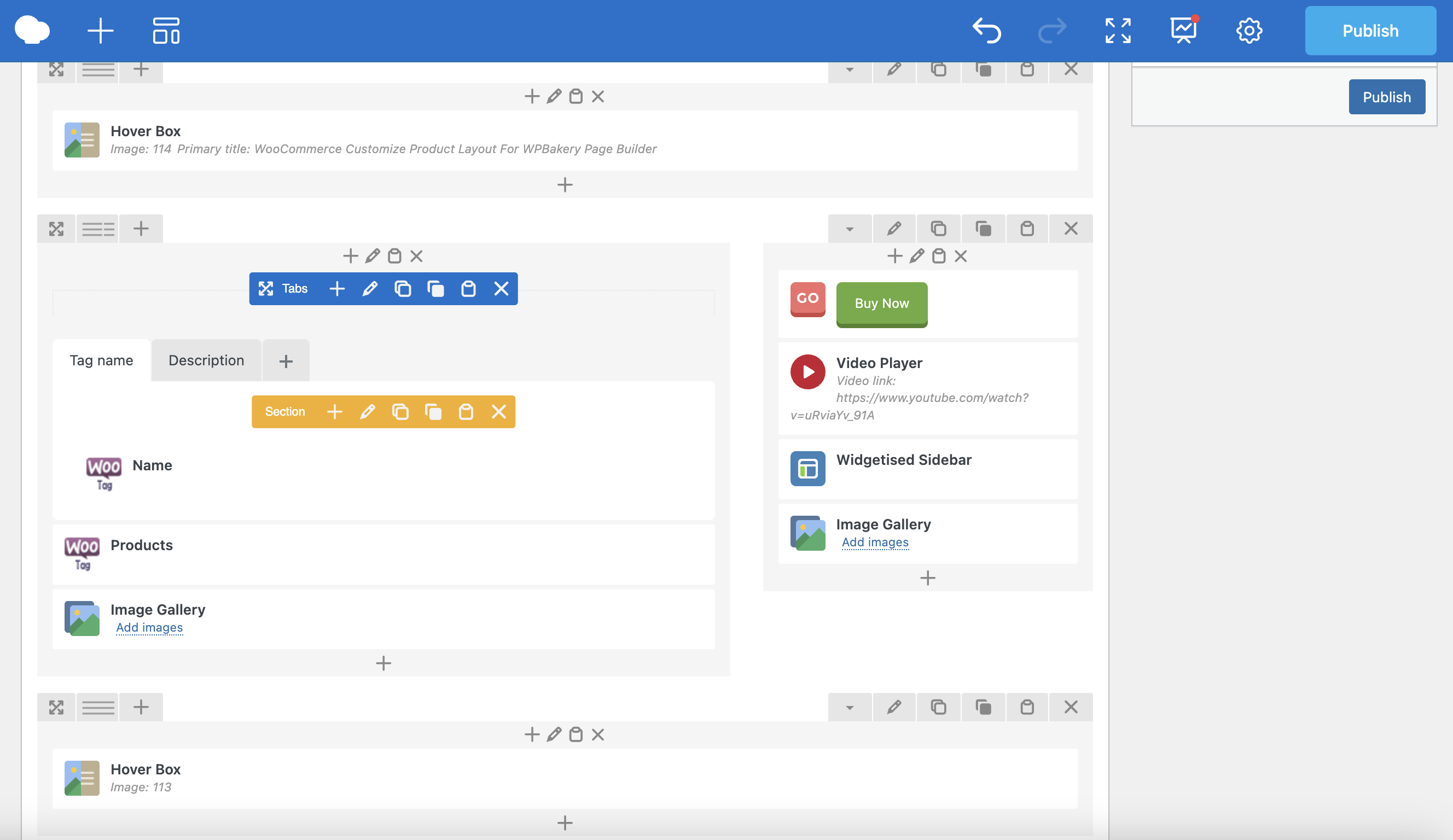This screenshot has width=1453, height=840.
Task: Select the Tag name tab
Action: pos(101,360)
